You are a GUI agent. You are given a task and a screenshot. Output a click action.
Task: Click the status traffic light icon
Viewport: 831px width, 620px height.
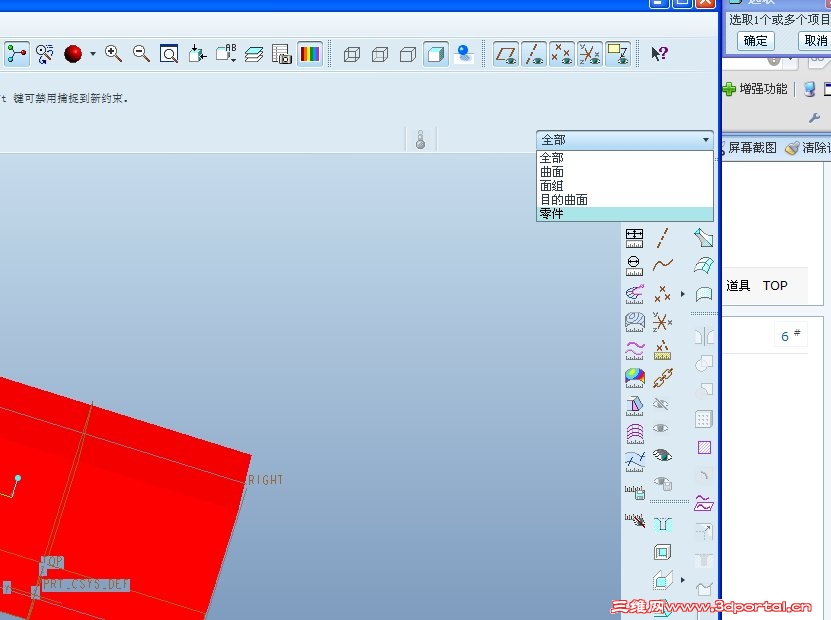click(420, 140)
